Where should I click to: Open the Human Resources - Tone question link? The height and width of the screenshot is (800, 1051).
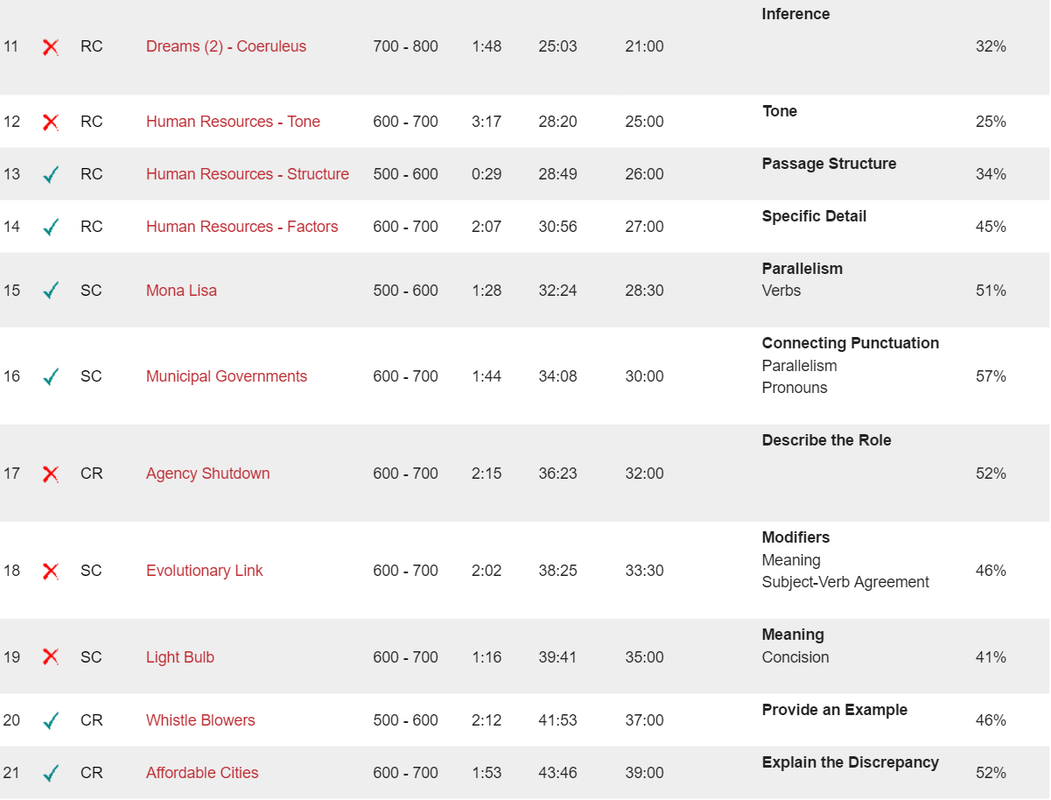[x=233, y=121]
